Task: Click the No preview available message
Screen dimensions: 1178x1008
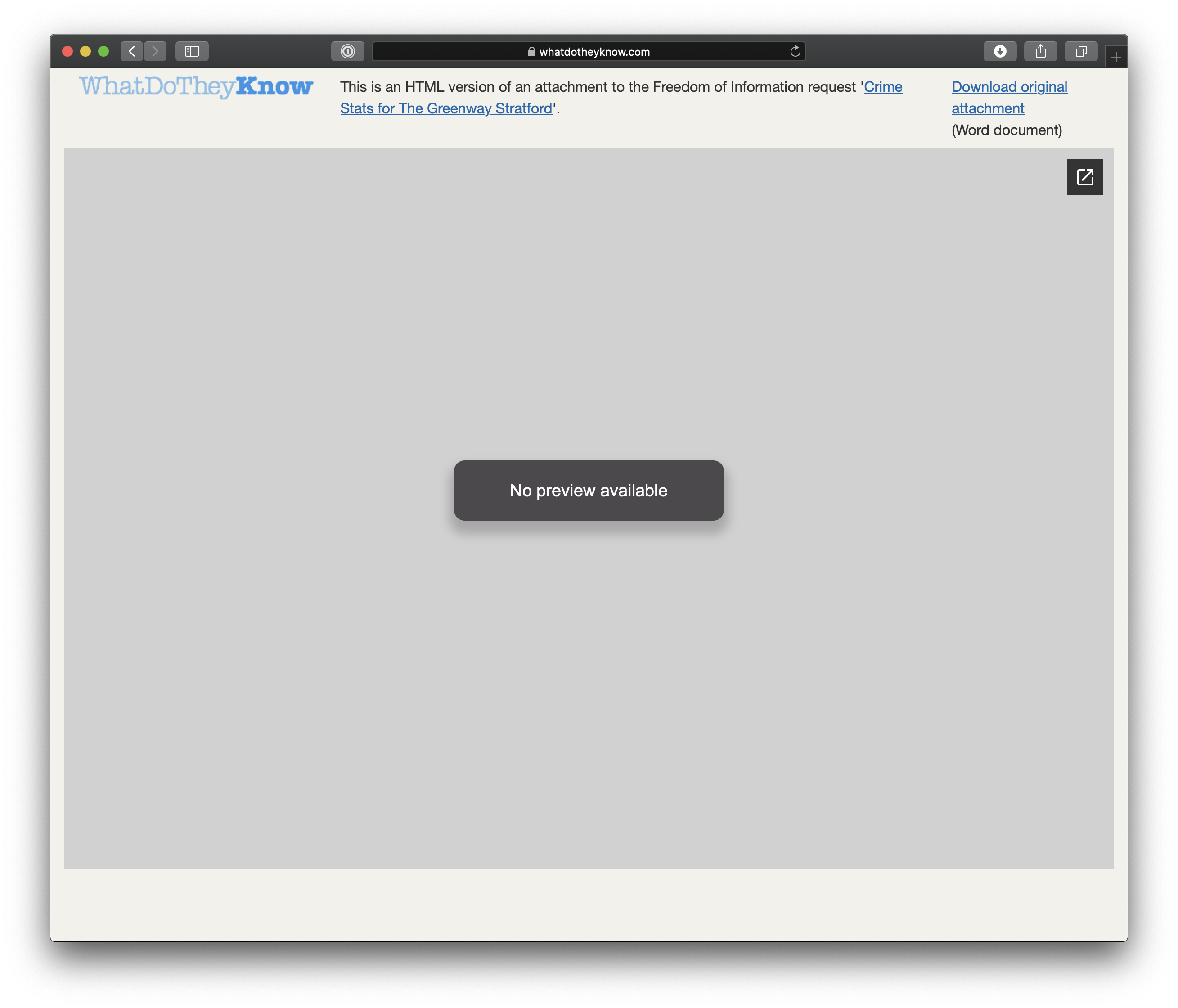Action: coord(589,490)
